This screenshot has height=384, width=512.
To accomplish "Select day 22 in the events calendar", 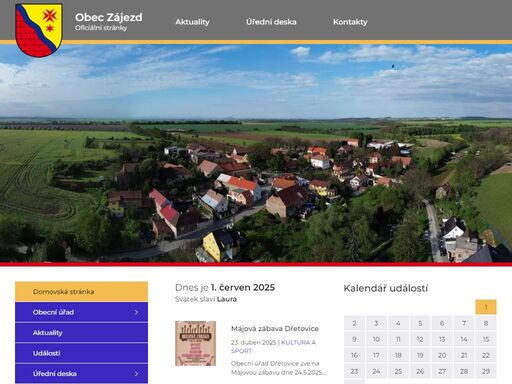I will pos(486,355).
